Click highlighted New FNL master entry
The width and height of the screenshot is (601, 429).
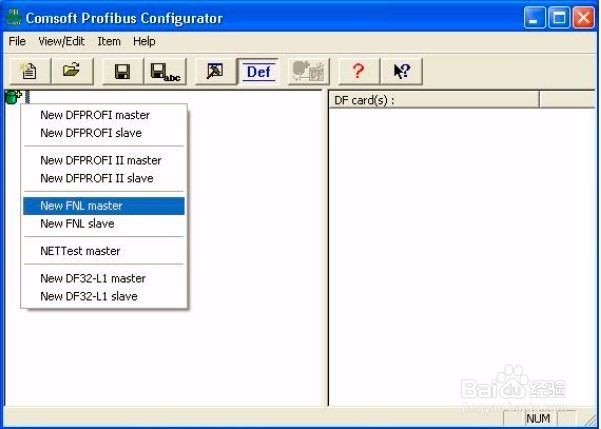pyautogui.click(x=104, y=206)
